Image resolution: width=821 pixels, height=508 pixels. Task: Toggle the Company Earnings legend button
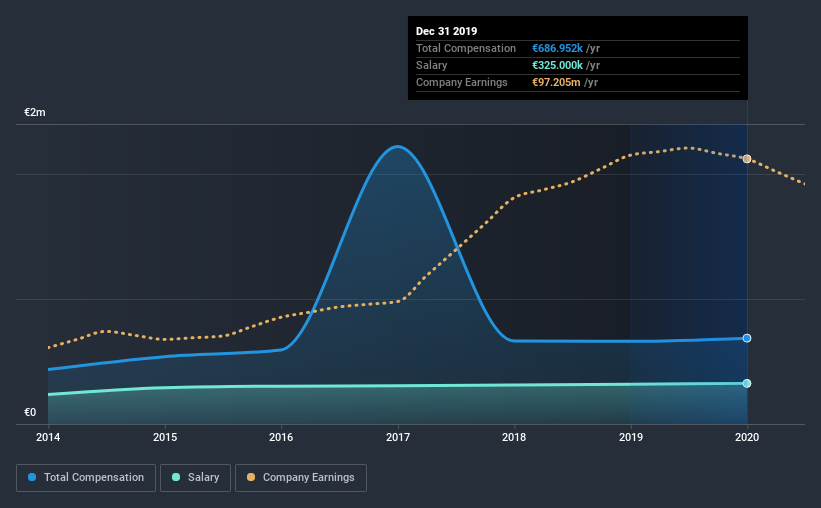[x=301, y=478]
